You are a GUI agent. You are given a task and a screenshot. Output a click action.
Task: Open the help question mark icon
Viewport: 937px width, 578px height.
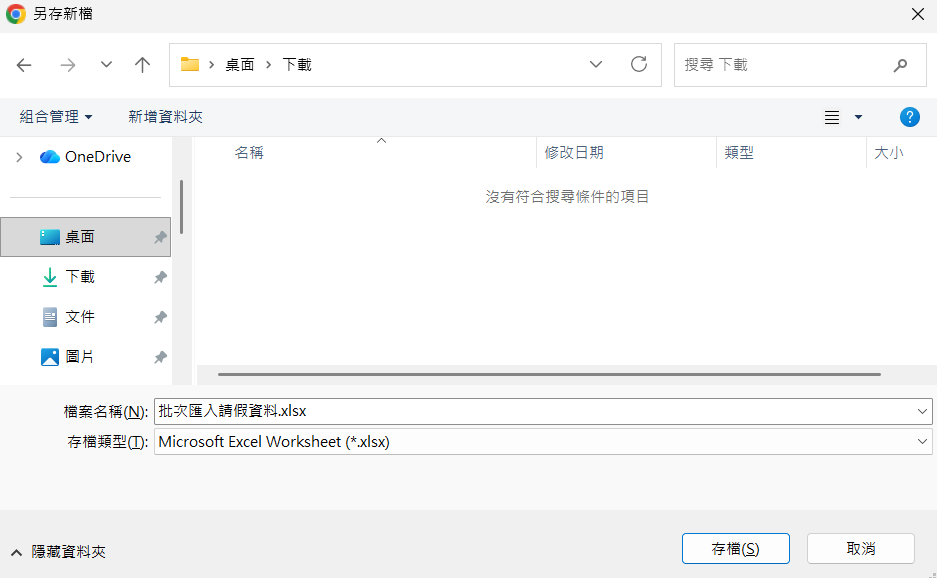[x=909, y=117]
